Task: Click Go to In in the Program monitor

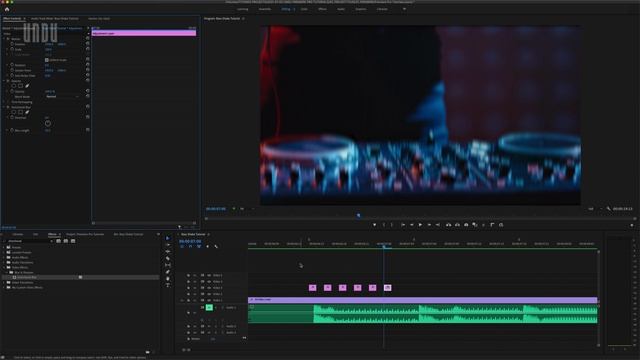Action: click(x=403, y=225)
